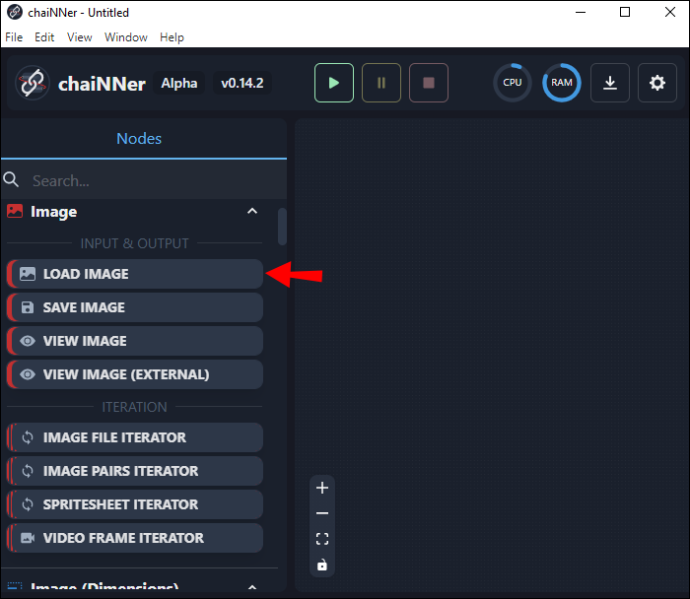
Task: Select the View Image node
Action: pos(135,341)
